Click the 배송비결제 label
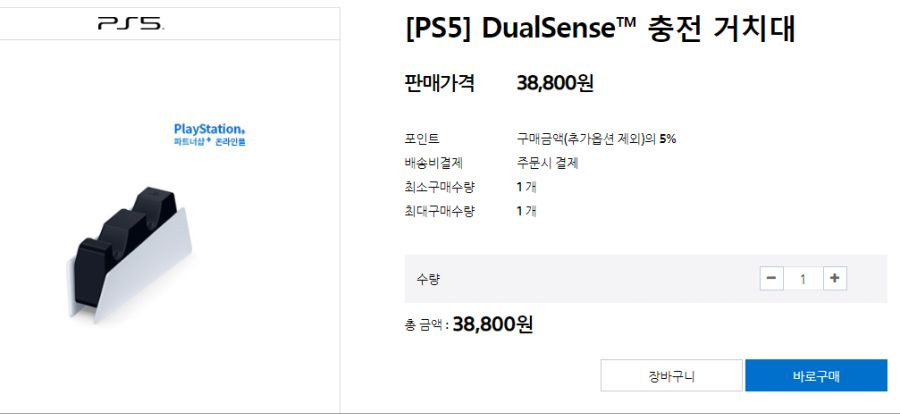This screenshot has height=414, width=900. tap(433, 163)
